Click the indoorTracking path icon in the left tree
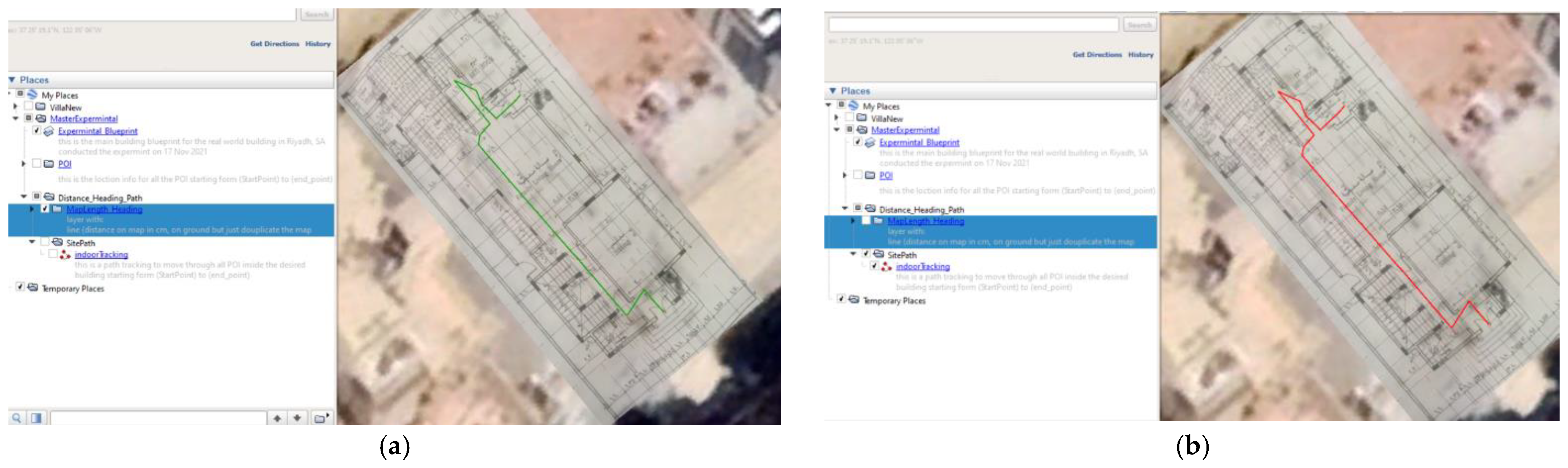Viewport: 1568px width, 468px height. pyautogui.click(x=65, y=254)
